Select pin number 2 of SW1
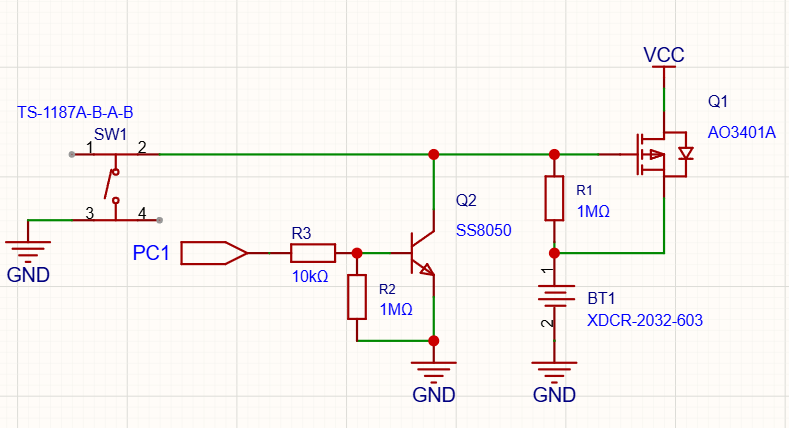This screenshot has width=789, height=428. click(142, 147)
